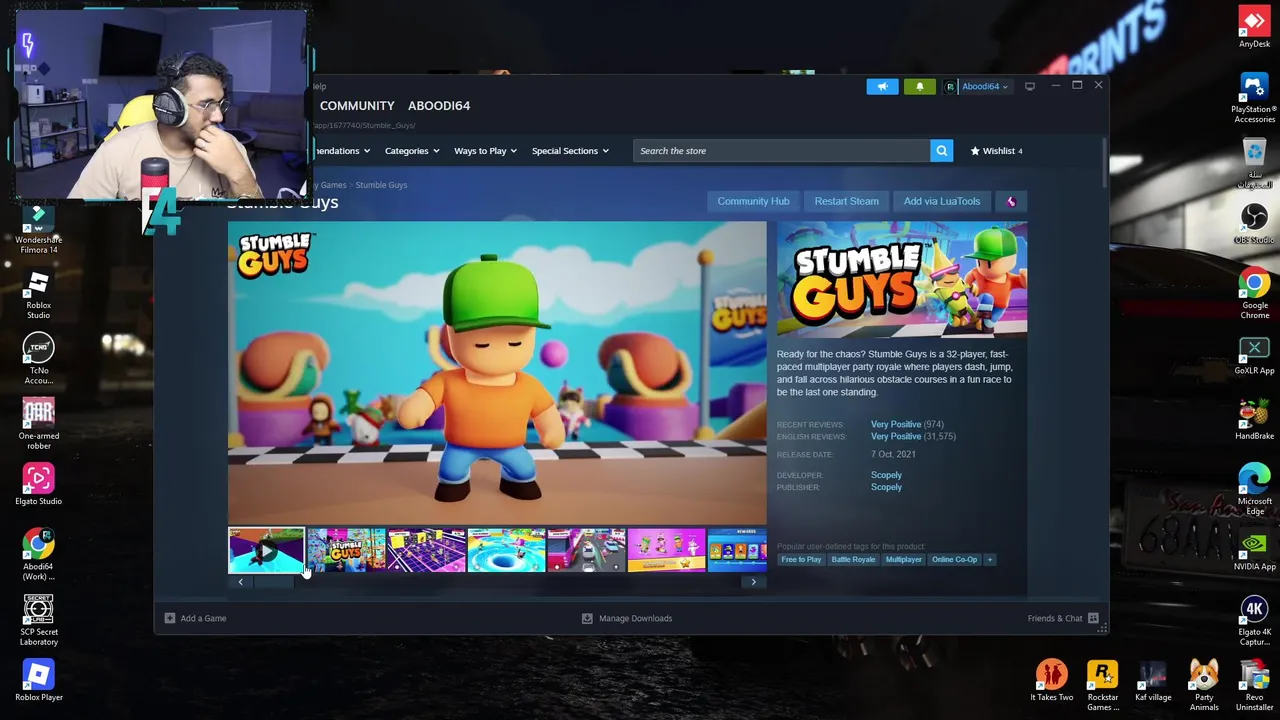Open Wondershare Filmora 14 desktop icon
The width and height of the screenshot is (1280, 720).
38,229
